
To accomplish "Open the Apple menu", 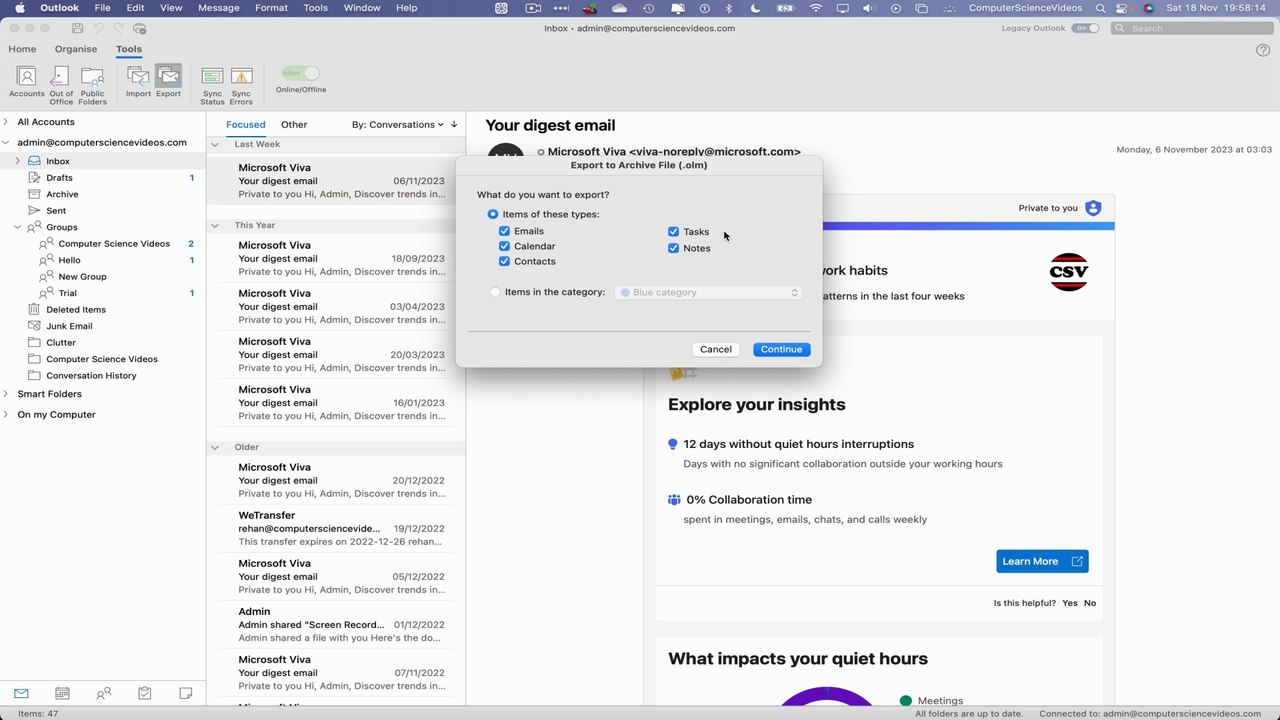I will click(19, 8).
